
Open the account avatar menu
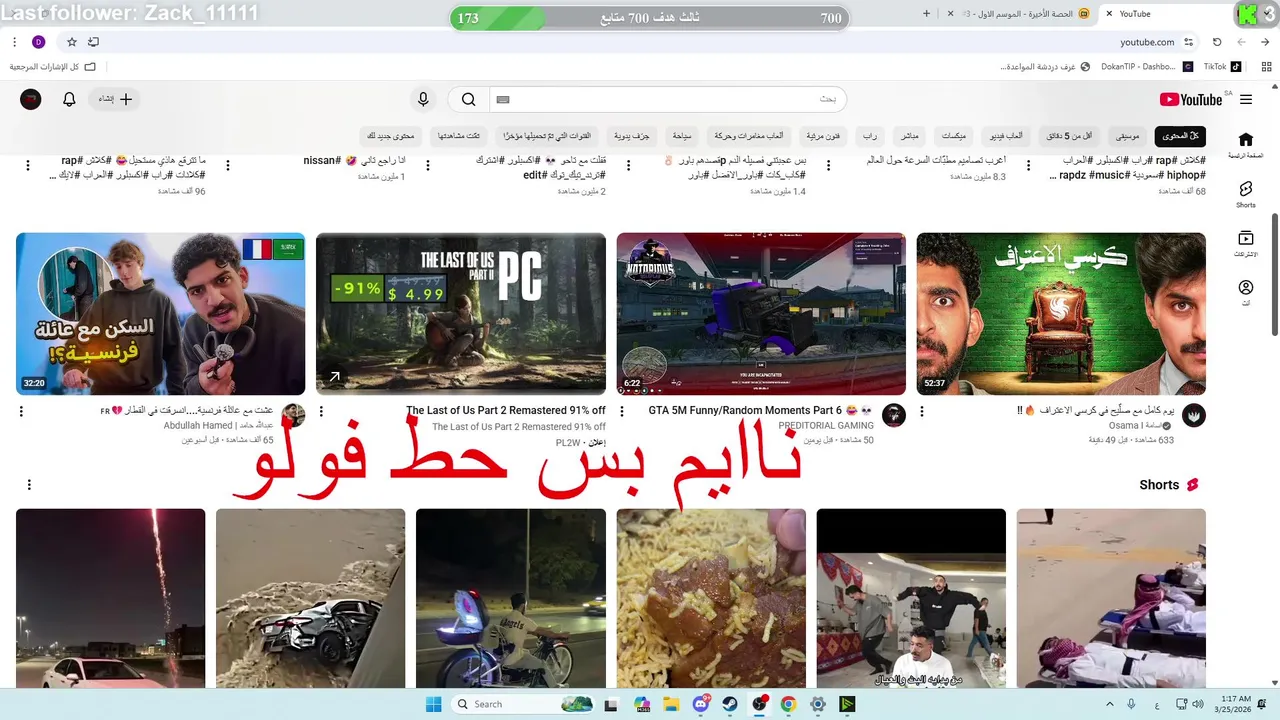[31, 99]
